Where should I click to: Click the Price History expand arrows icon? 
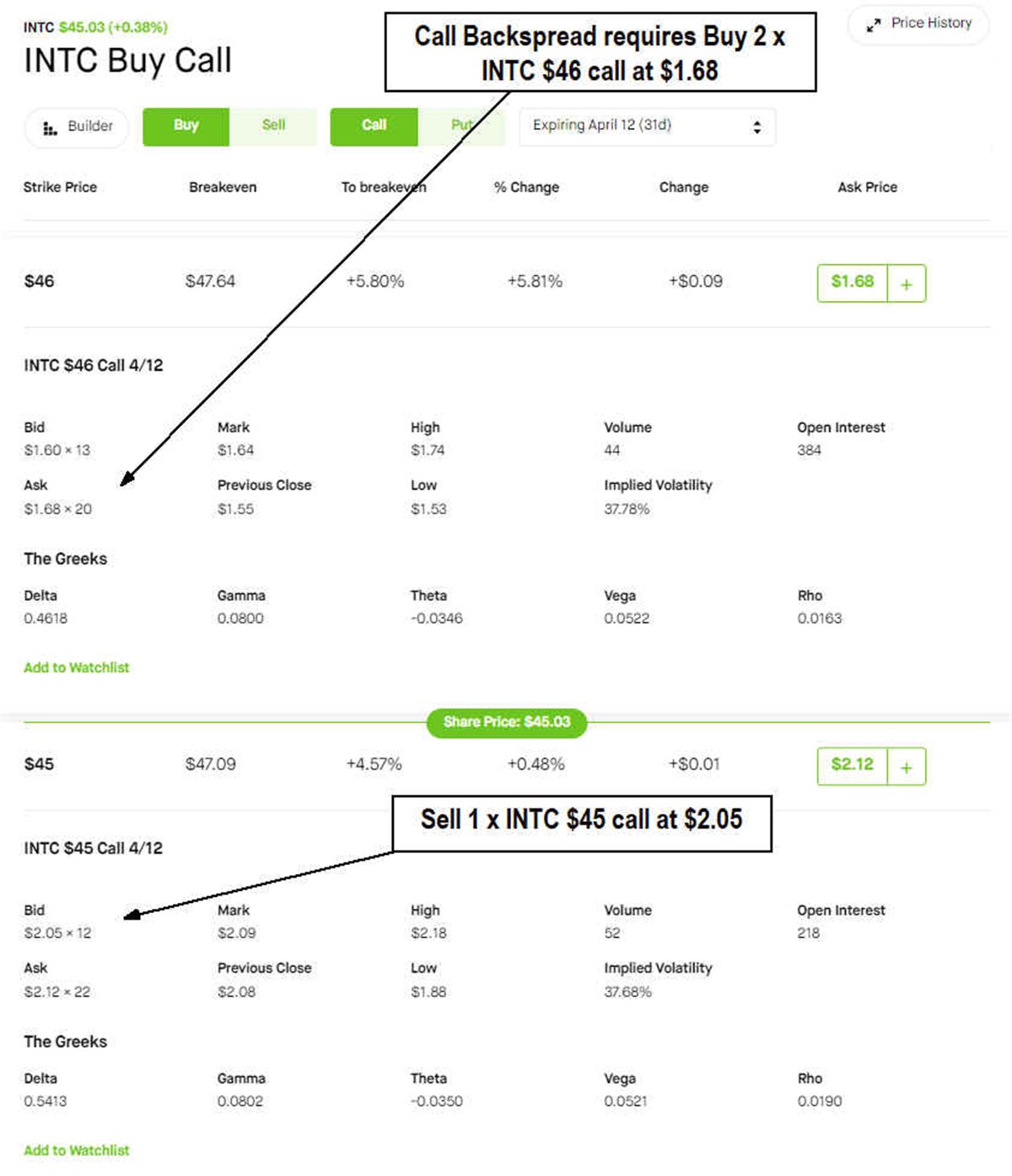pyautogui.click(x=874, y=25)
